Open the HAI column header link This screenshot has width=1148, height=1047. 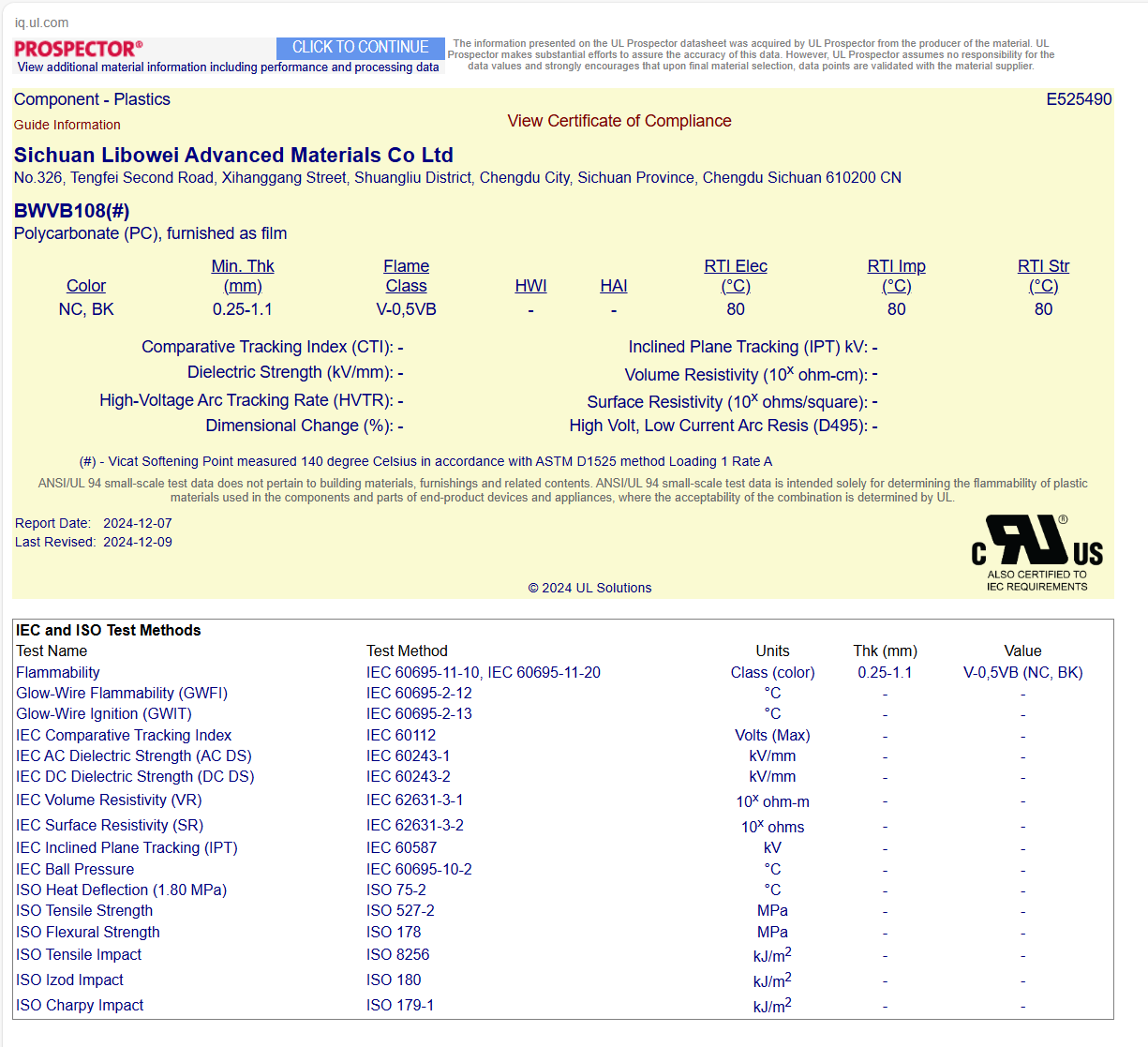point(614,286)
